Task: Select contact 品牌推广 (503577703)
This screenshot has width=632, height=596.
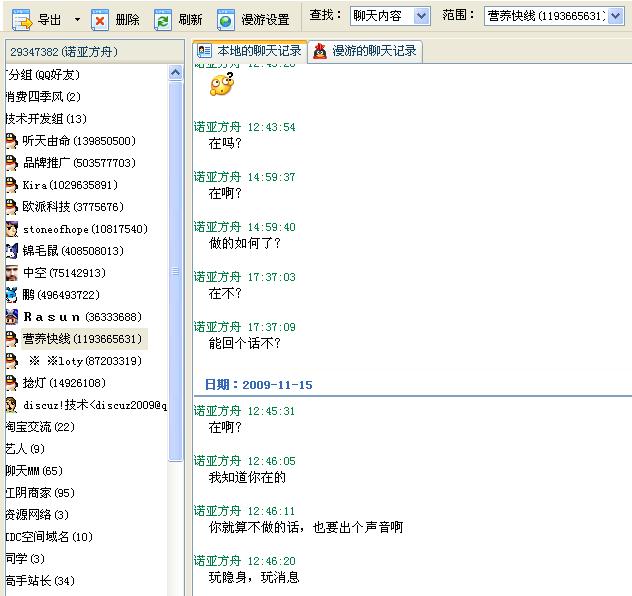Action: pyautogui.click(x=79, y=163)
